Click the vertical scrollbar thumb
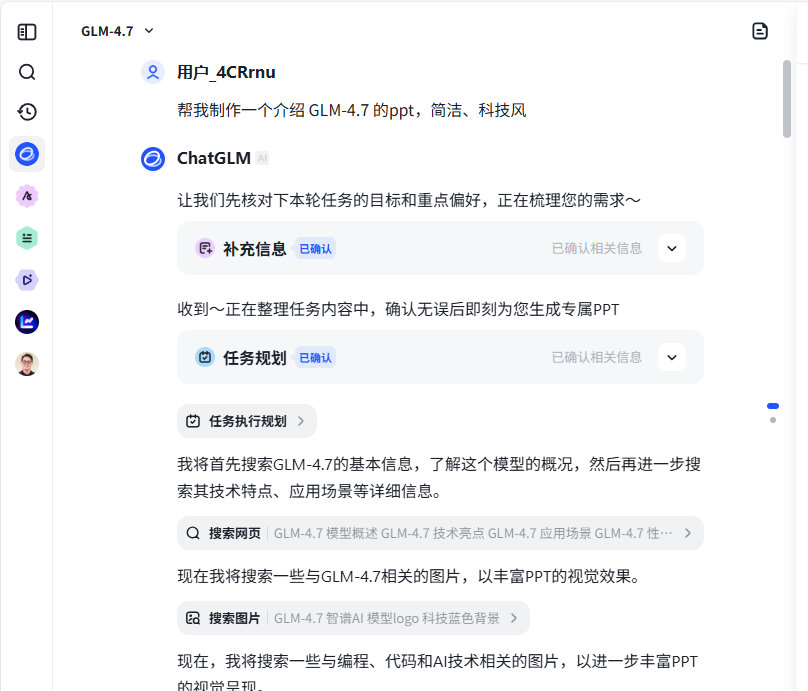 click(787, 98)
